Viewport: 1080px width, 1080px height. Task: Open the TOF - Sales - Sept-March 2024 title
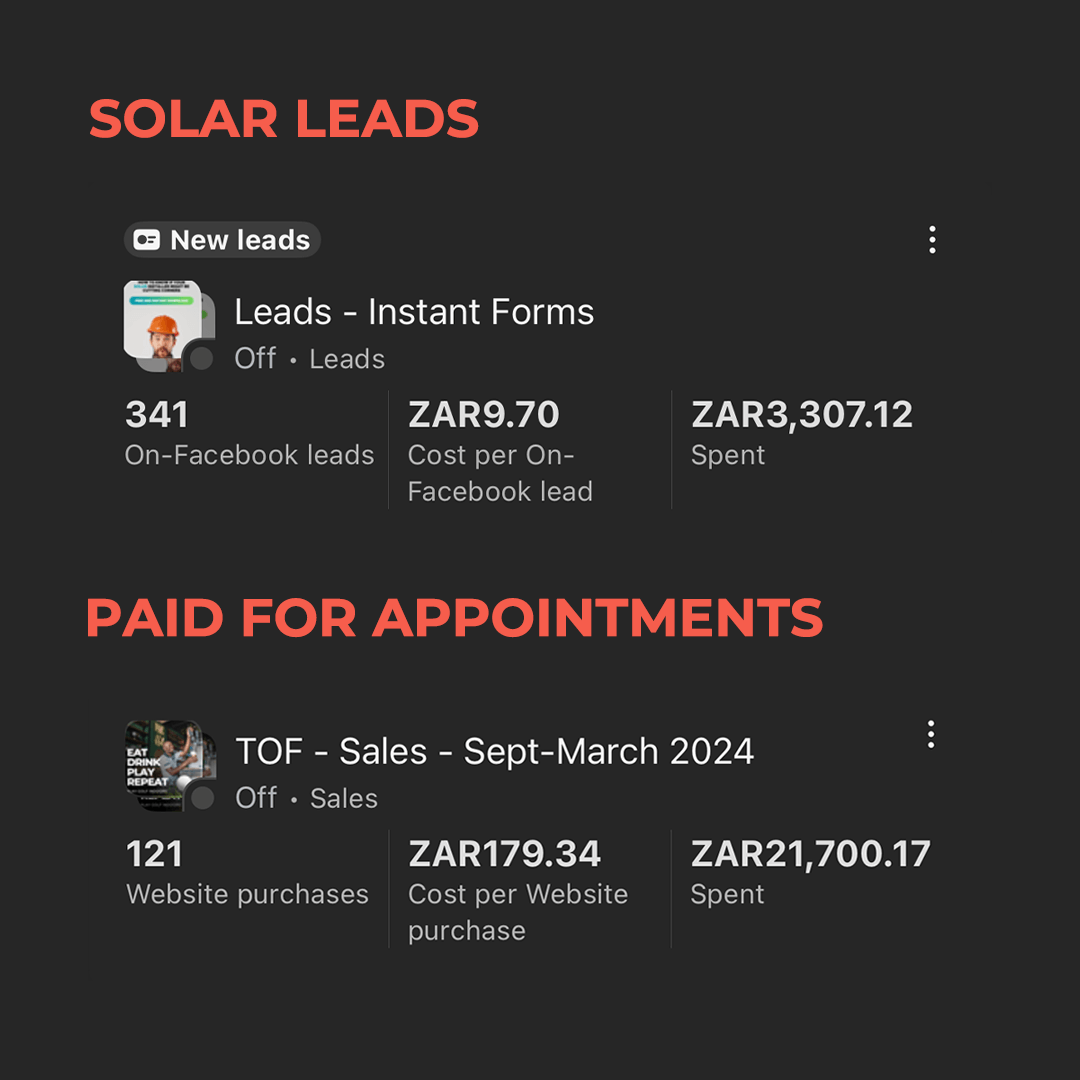pyautogui.click(x=494, y=751)
